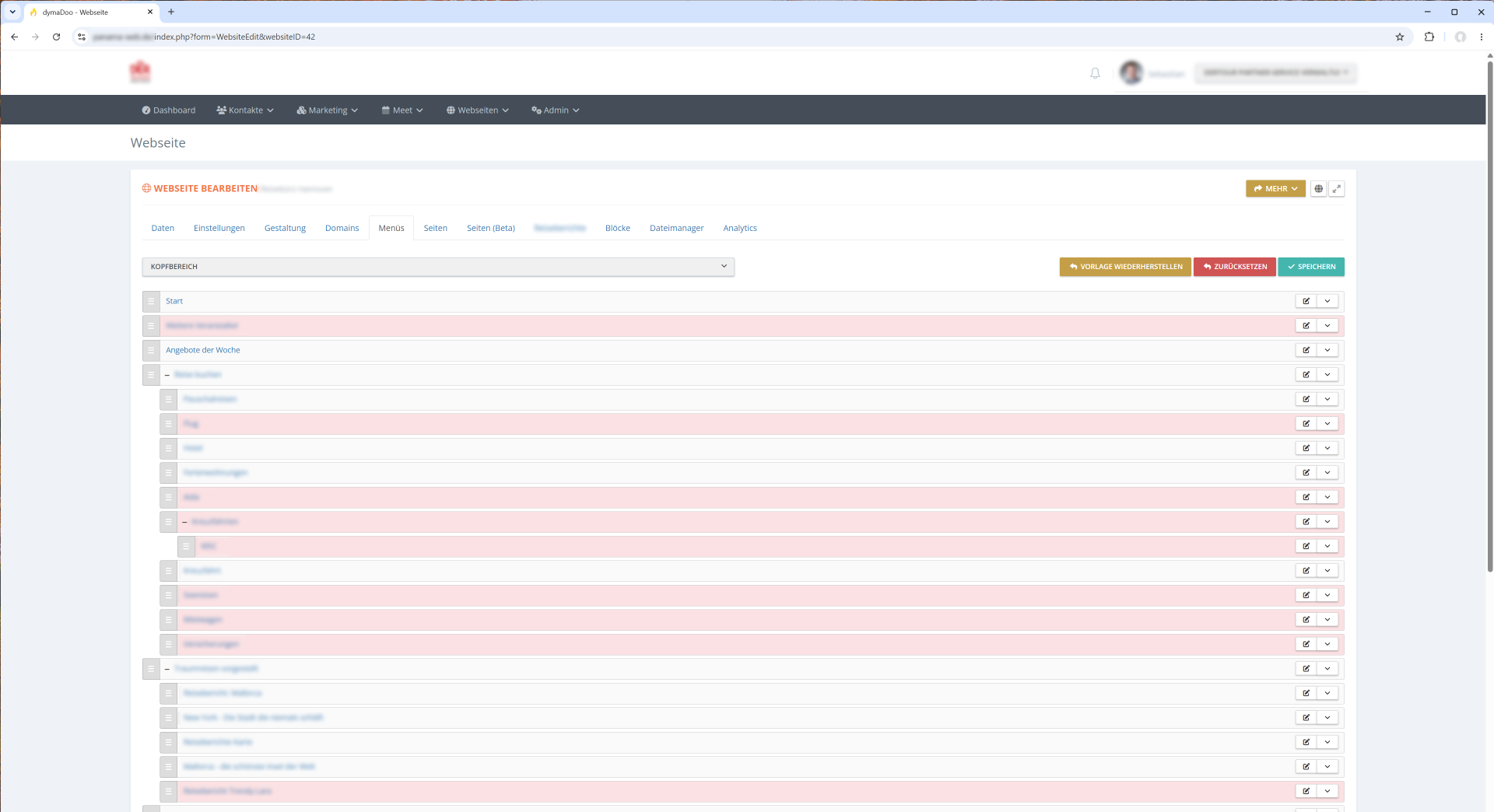Bookmark this page with star icon
Screen dimensions: 1494x812
[x=1400, y=37]
